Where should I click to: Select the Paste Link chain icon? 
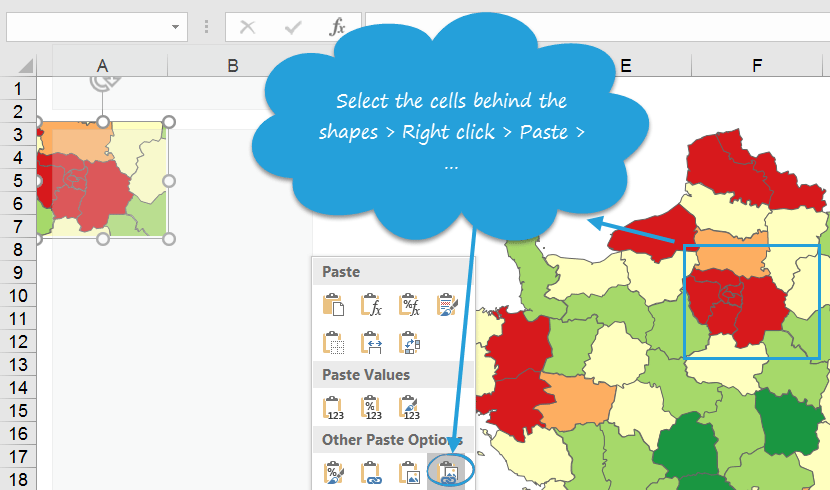372,473
